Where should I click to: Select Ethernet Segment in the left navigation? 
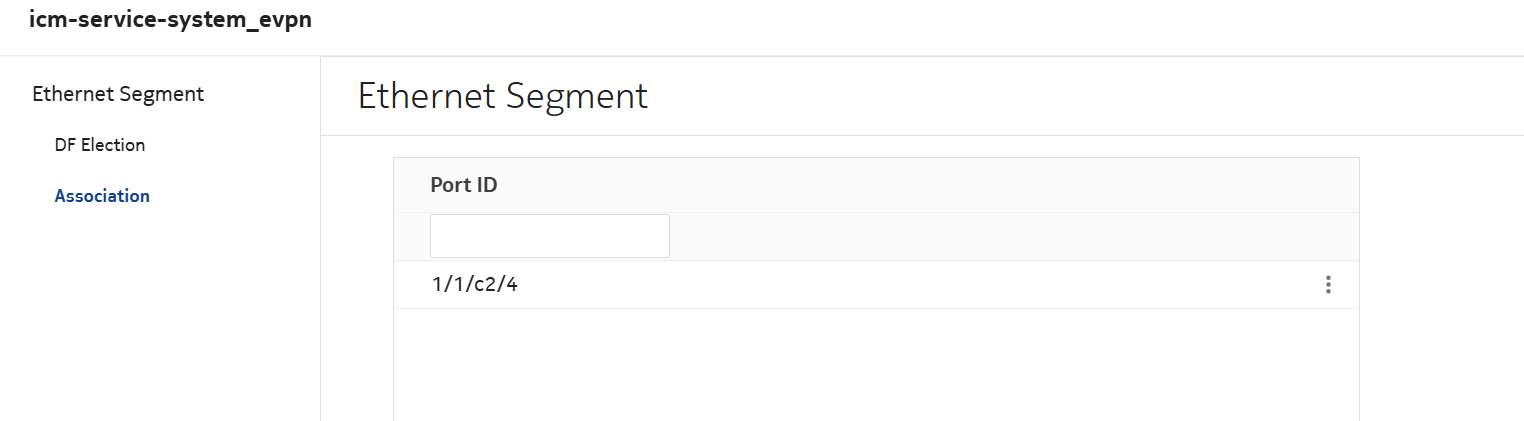(x=118, y=94)
